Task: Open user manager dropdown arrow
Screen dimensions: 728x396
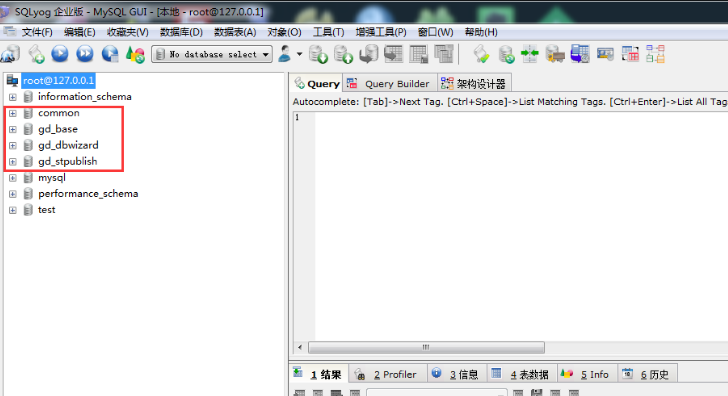Action: click(299, 54)
